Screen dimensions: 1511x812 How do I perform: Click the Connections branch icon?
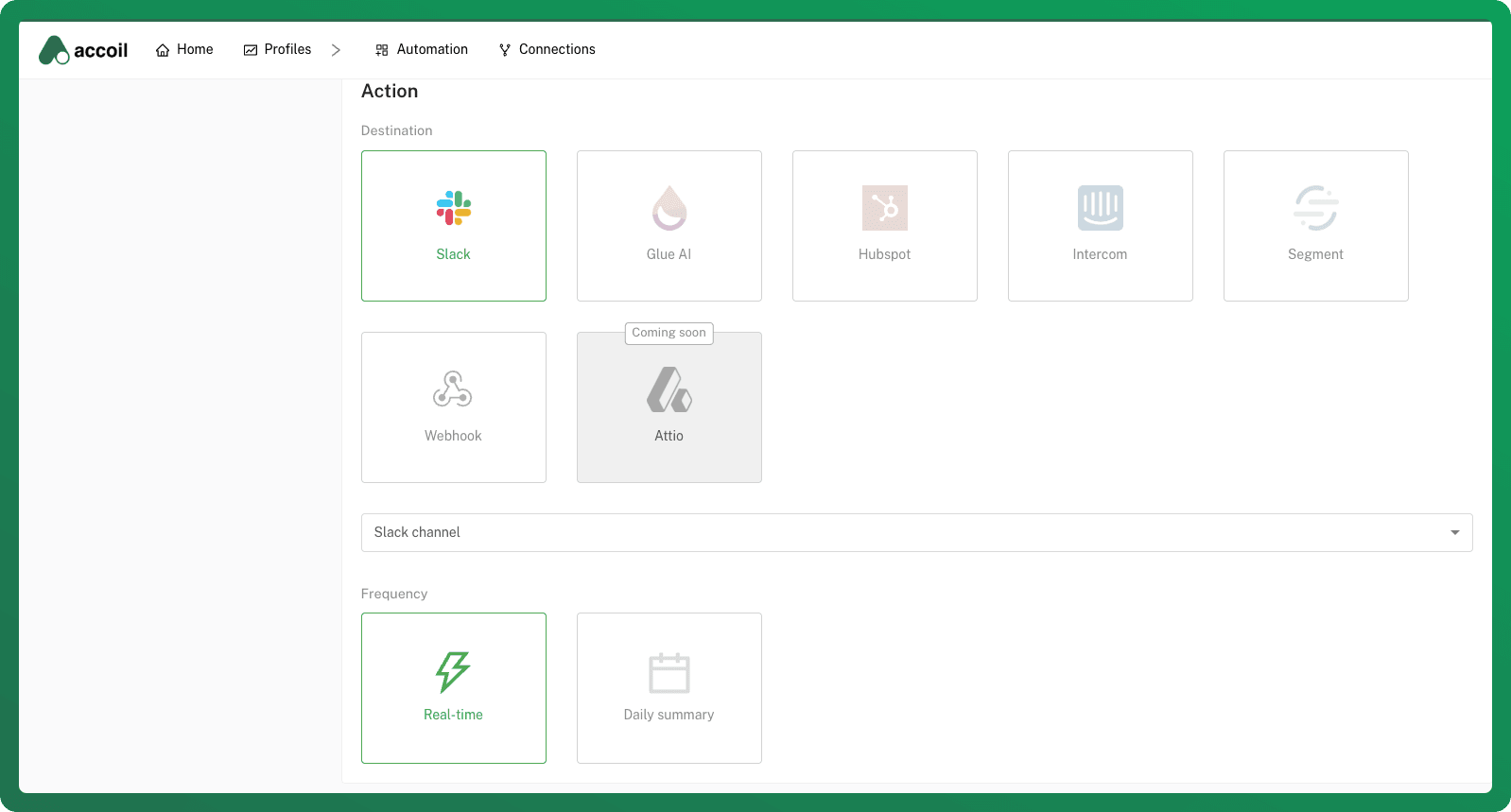(x=505, y=50)
